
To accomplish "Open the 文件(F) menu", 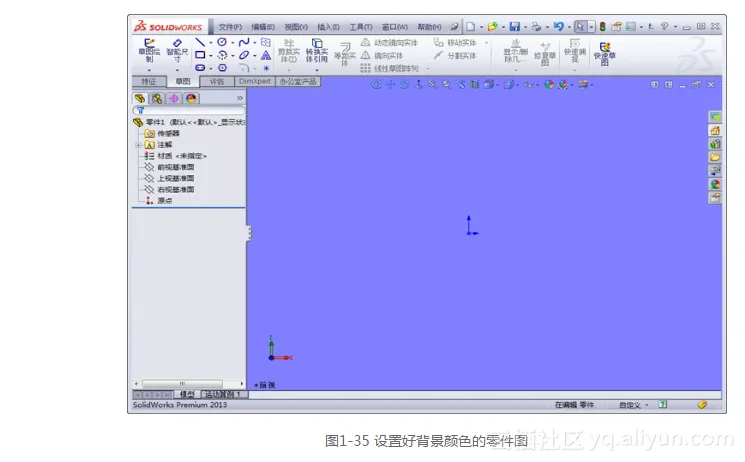I will [230, 27].
